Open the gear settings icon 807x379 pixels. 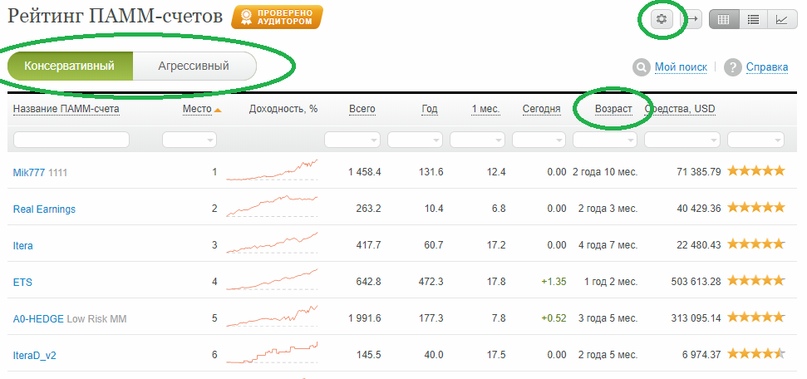(661, 20)
